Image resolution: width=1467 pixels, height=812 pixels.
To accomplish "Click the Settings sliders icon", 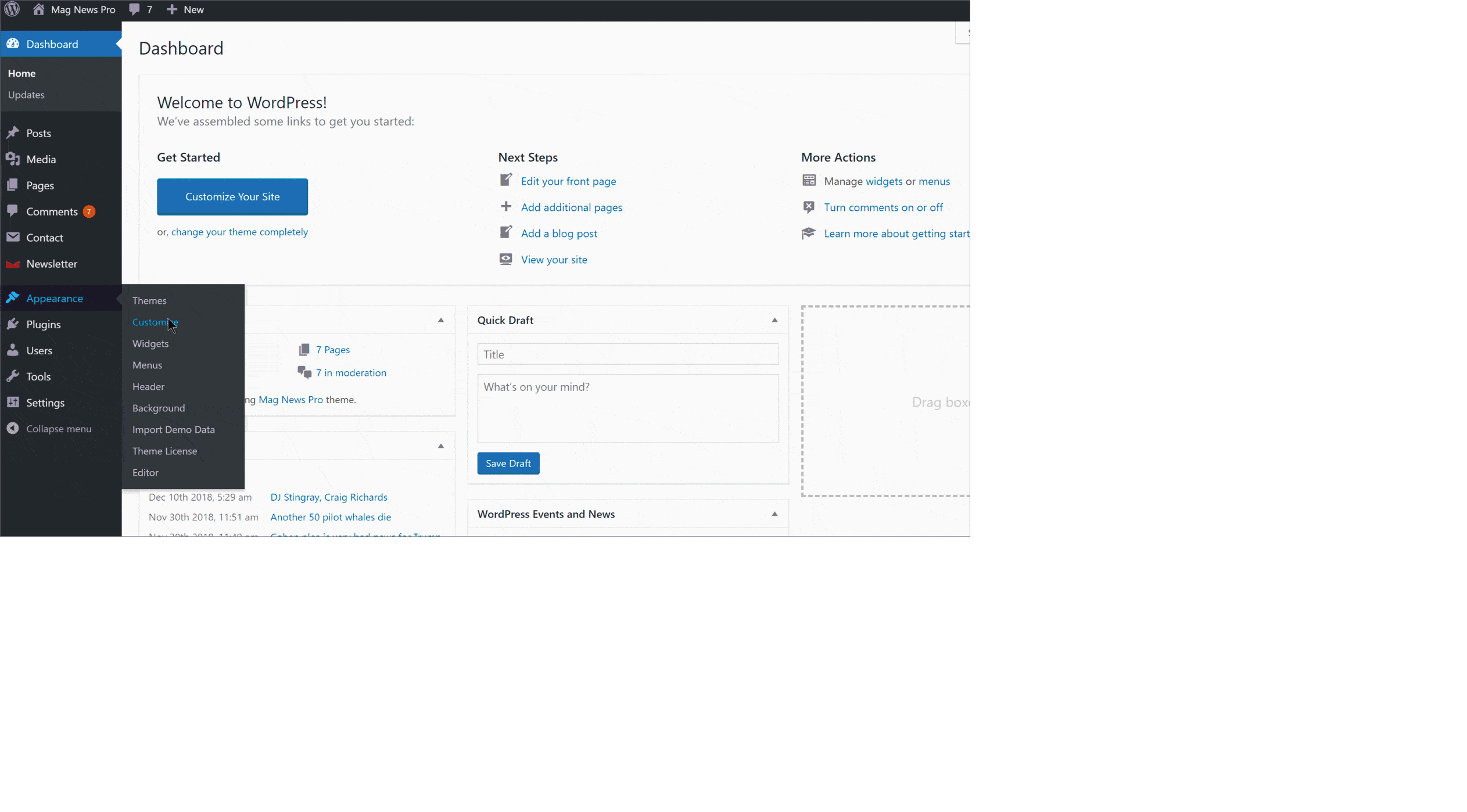I will 13,402.
